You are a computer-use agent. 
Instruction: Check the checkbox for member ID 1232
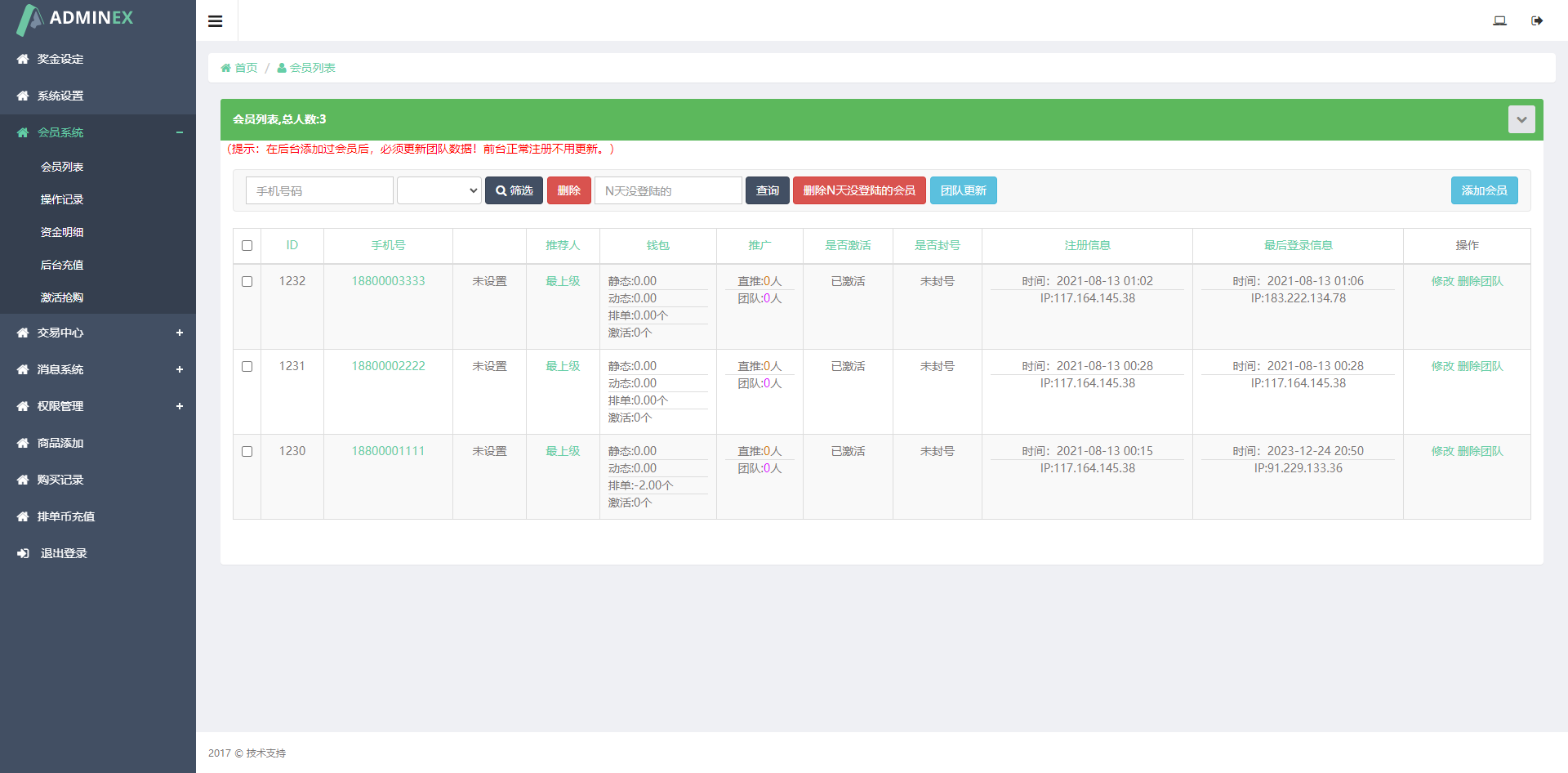247,281
